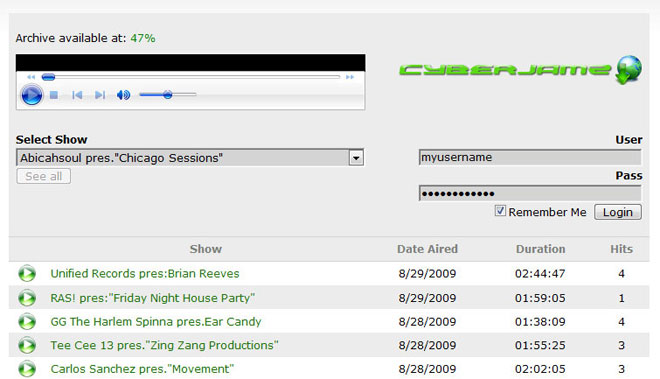Click the Pass password field
This screenshot has width=660, height=379.
click(530, 193)
